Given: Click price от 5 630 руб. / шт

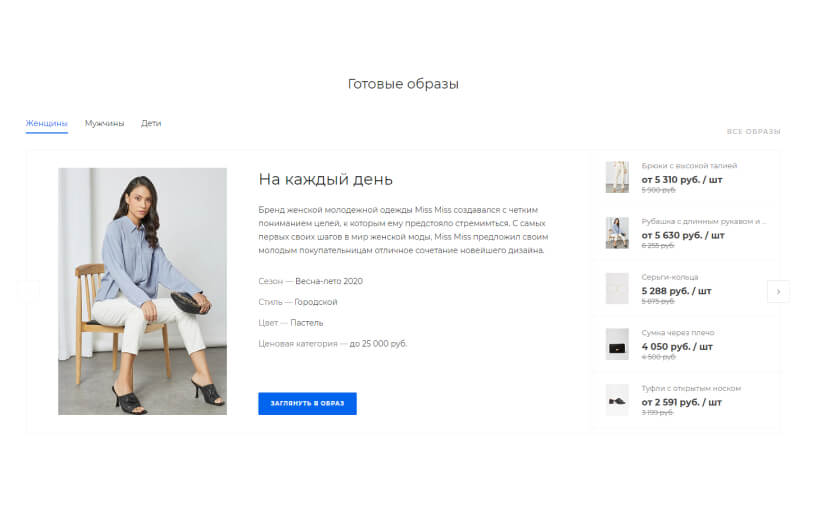Looking at the screenshot, I should 683,235.
